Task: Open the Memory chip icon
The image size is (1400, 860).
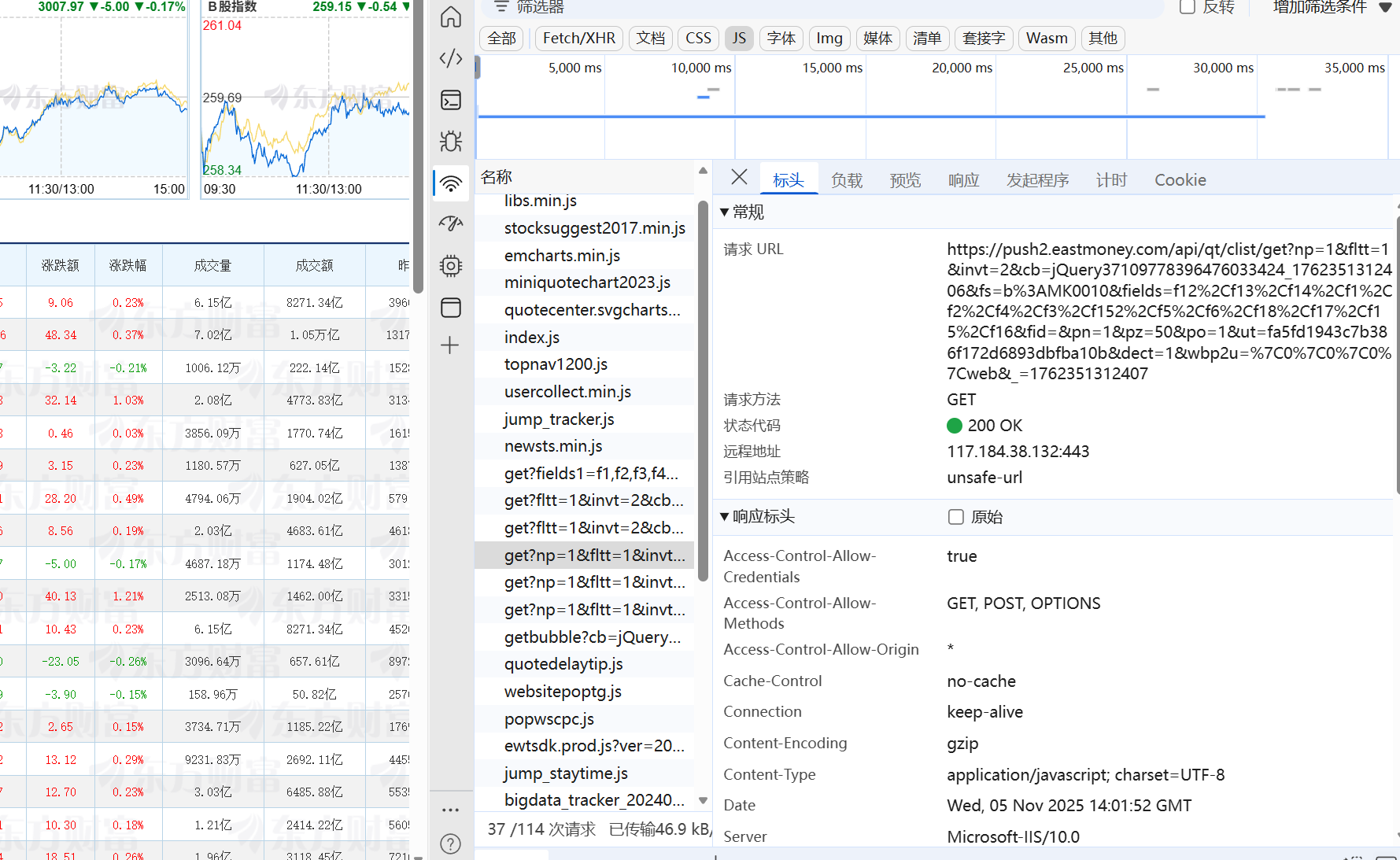Action: pyautogui.click(x=451, y=266)
